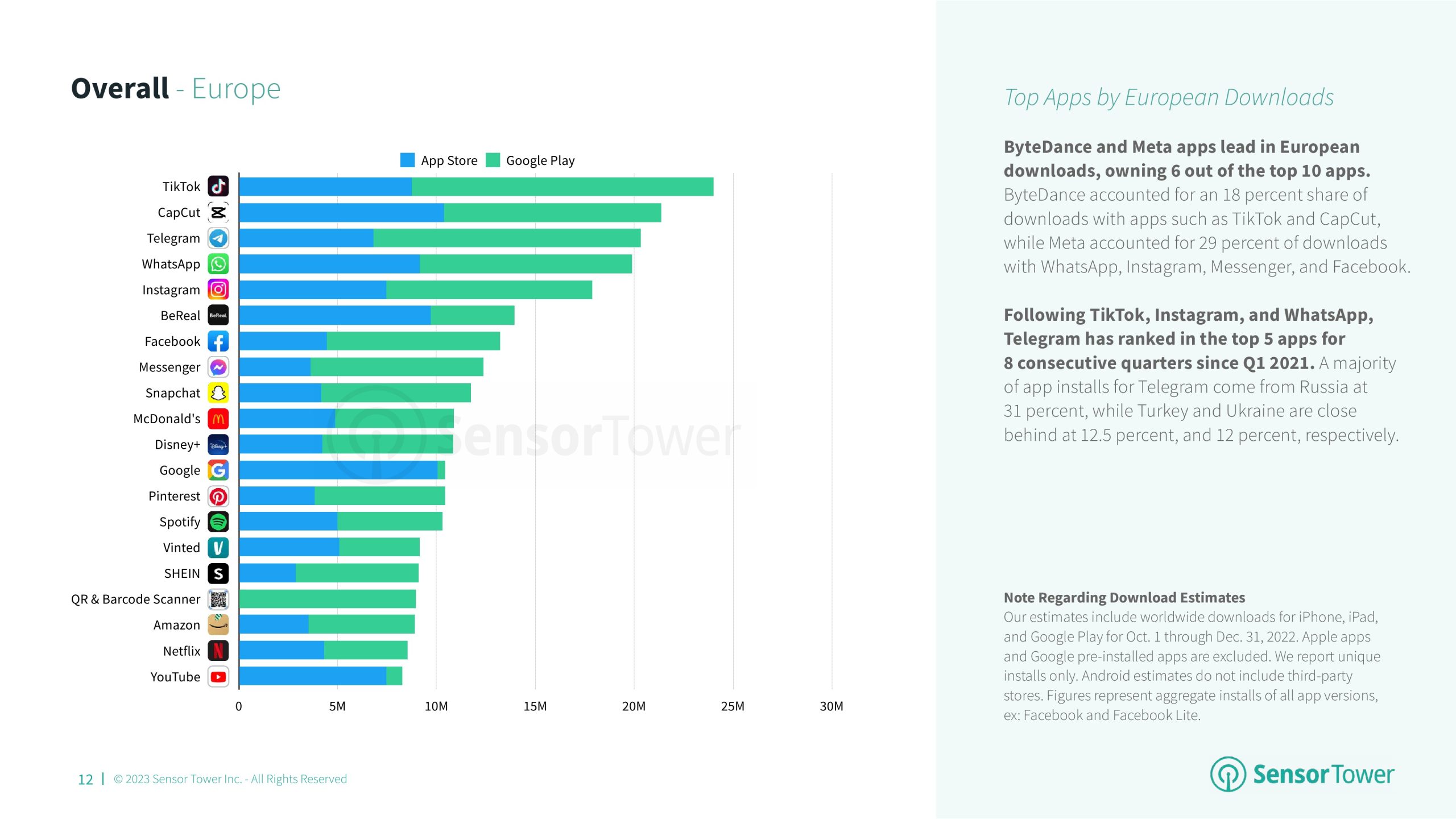Click the WhatsApp app icon
Image resolution: width=1456 pixels, height=819 pixels.
pyautogui.click(x=218, y=264)
